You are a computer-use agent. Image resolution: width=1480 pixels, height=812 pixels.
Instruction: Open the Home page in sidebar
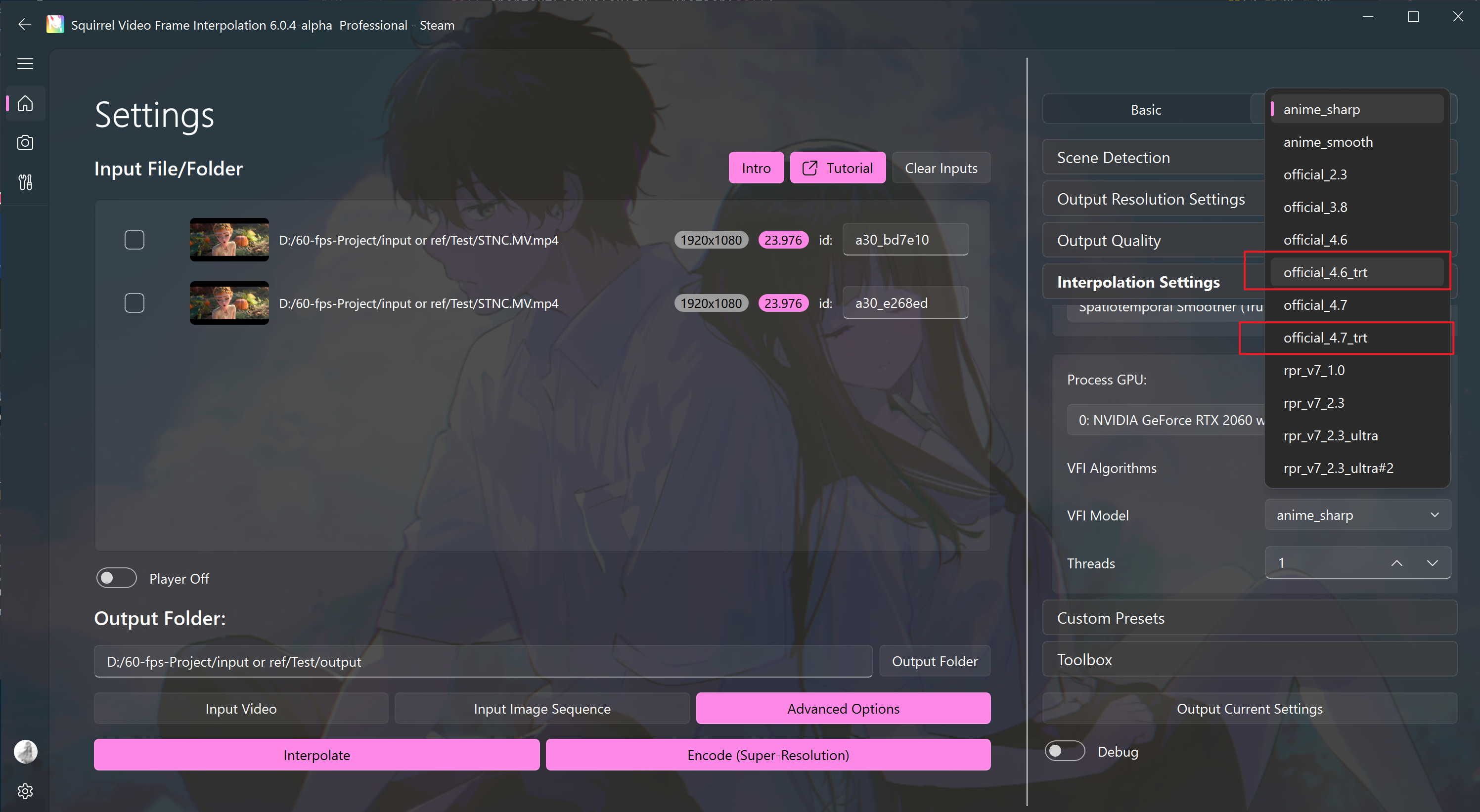click(x=25, y=104)
